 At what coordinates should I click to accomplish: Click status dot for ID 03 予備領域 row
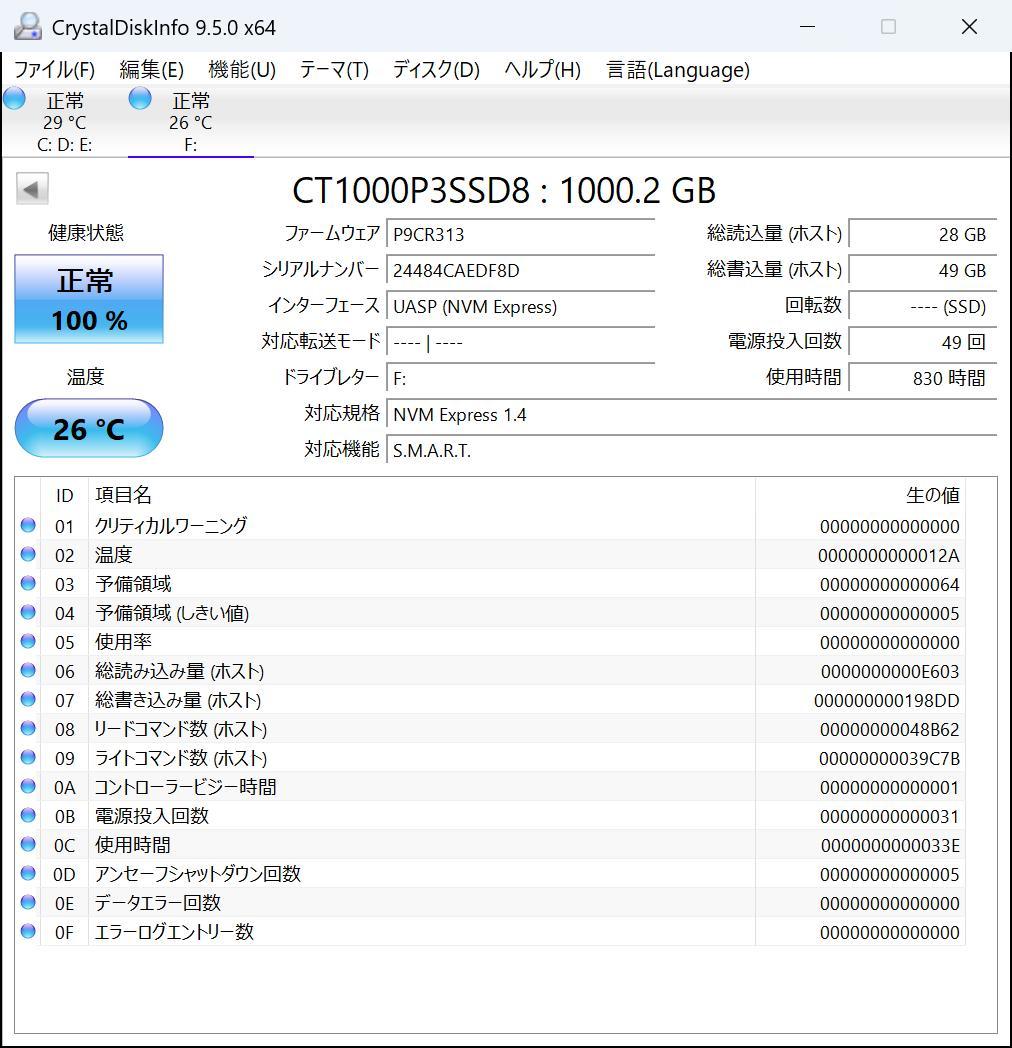[28, 583]
